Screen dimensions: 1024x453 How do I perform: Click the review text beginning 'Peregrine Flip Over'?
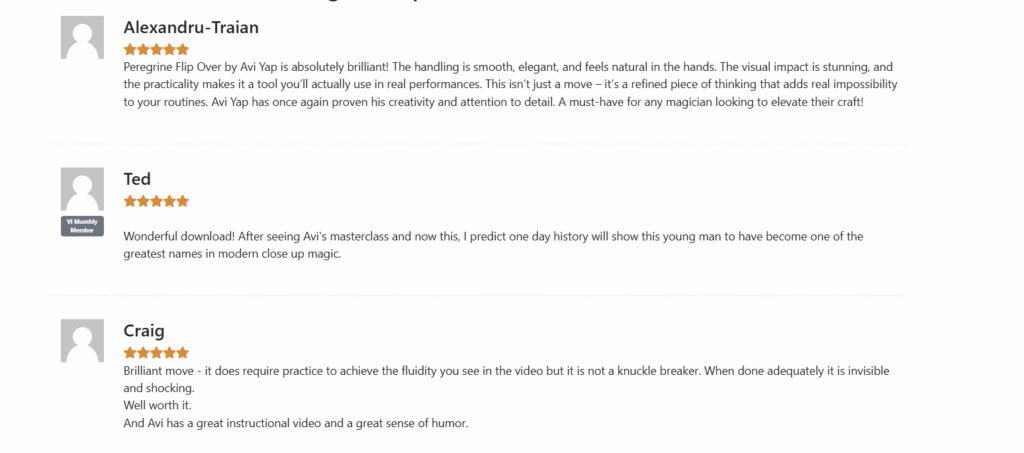[x=510, y=84]
